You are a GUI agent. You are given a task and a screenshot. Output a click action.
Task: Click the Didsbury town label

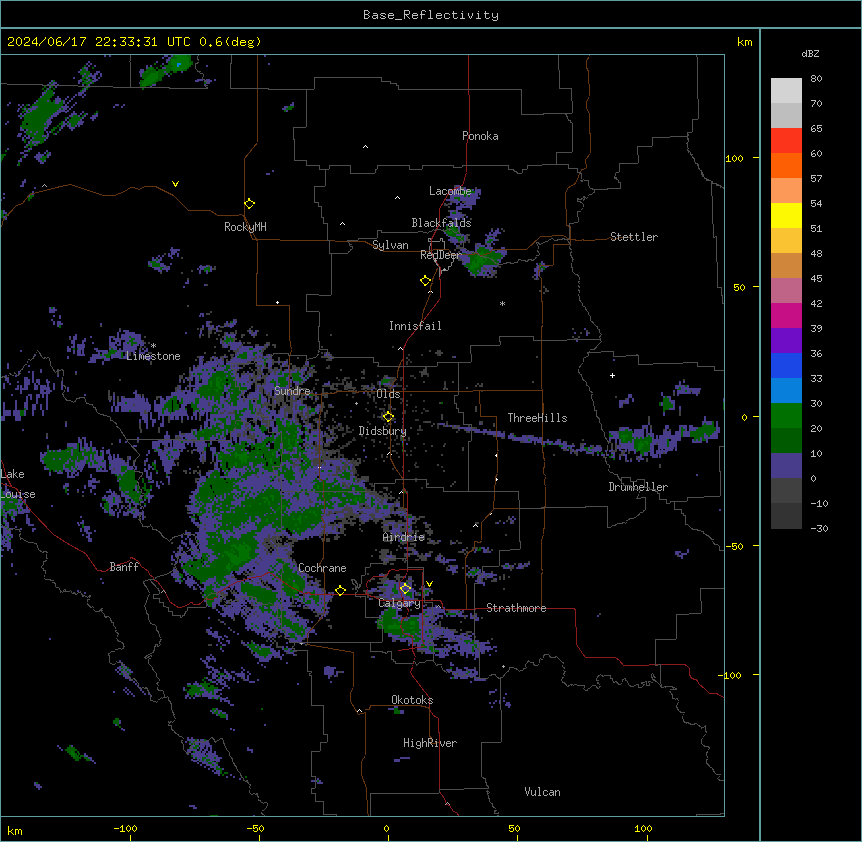[x=383, y=431]
